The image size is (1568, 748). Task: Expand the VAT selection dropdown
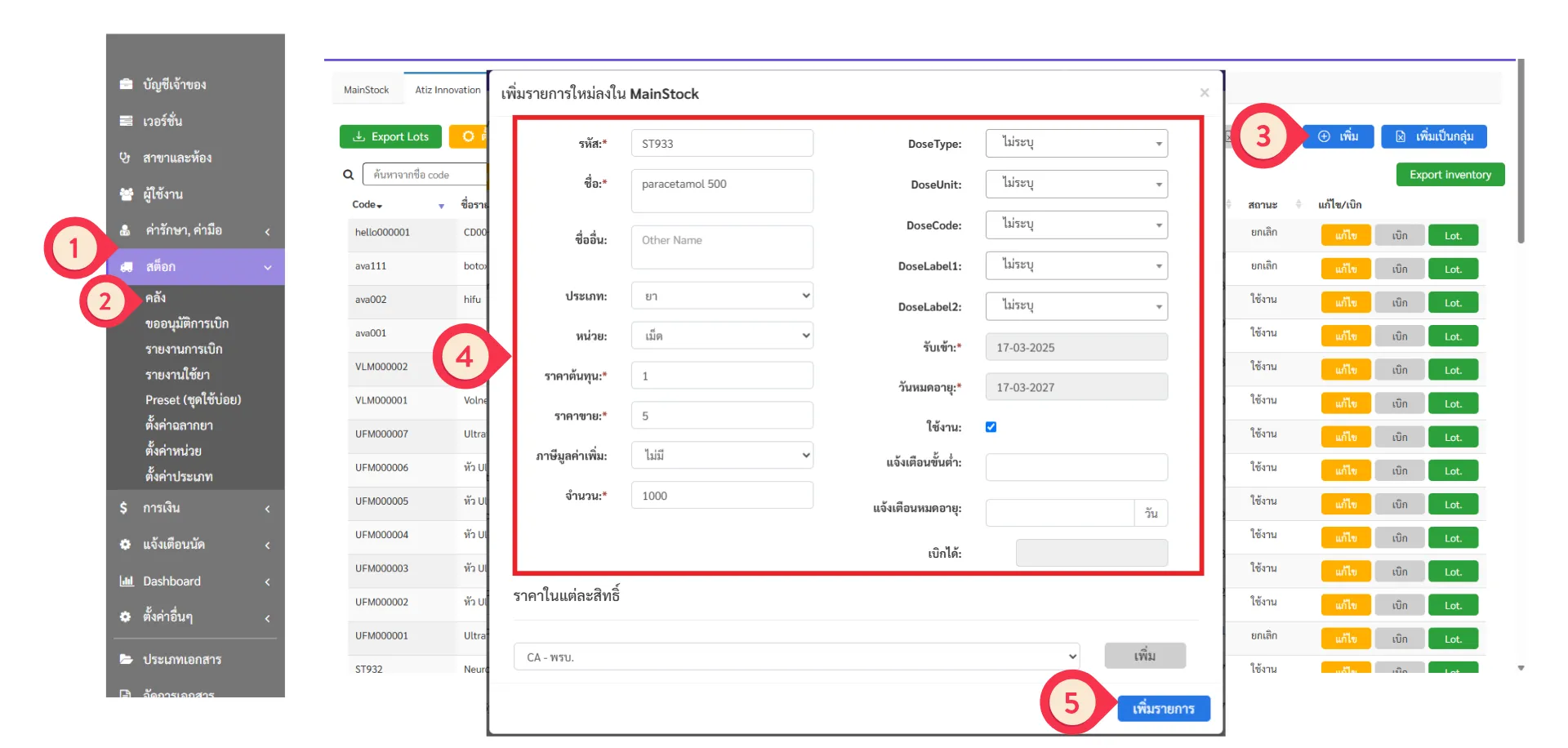(x=722, y=456)
